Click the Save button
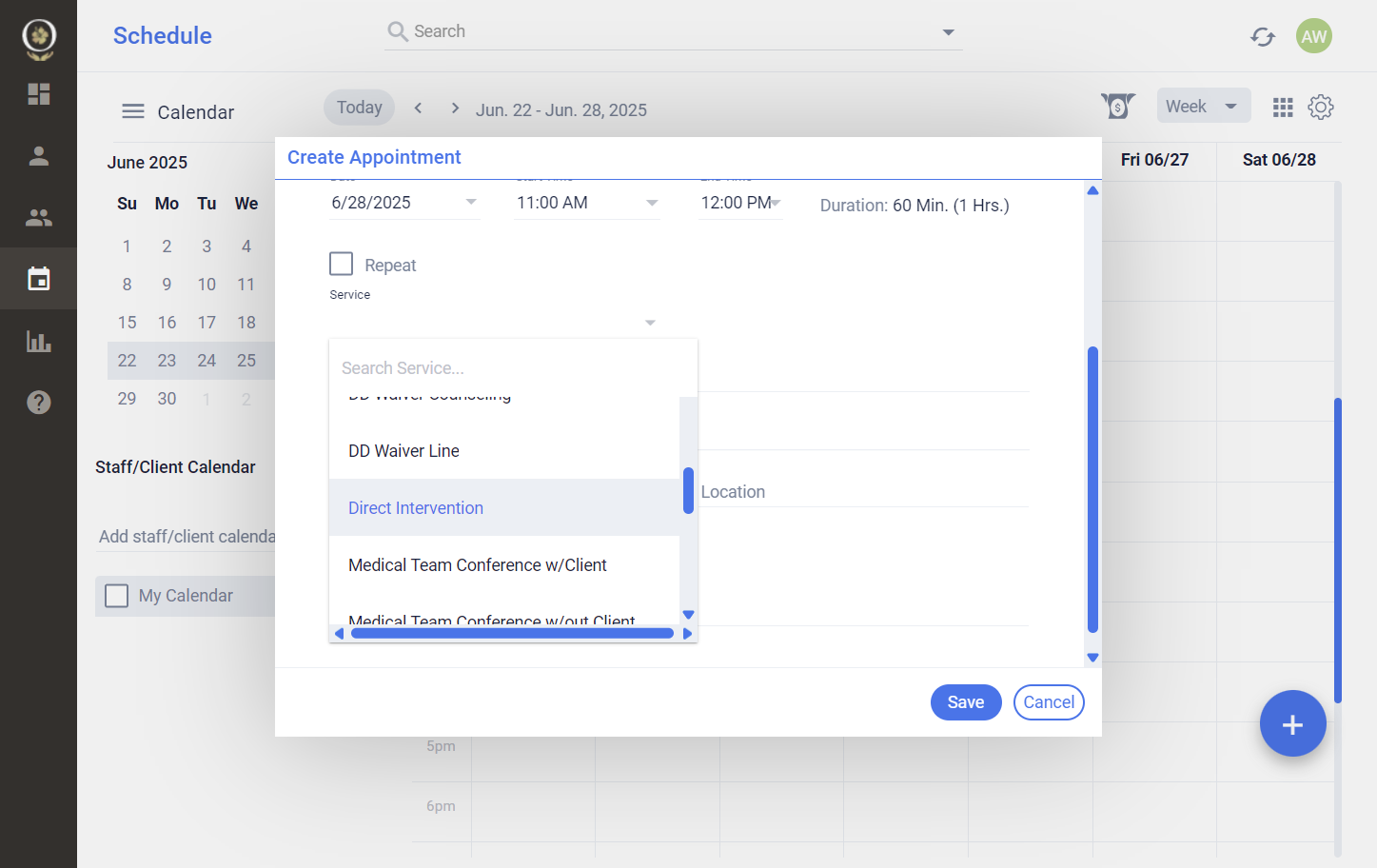This screenshot has height=868, width=1377. click(x=966, y=702)
